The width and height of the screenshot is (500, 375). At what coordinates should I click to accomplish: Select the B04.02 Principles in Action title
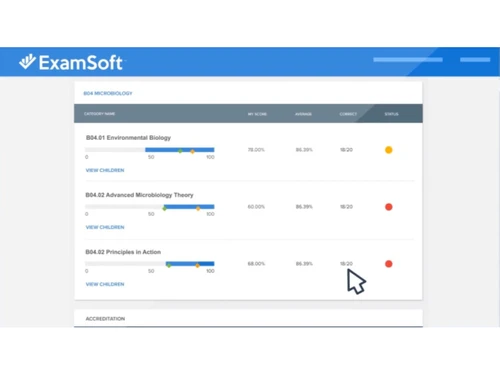[x=123, y=252]
